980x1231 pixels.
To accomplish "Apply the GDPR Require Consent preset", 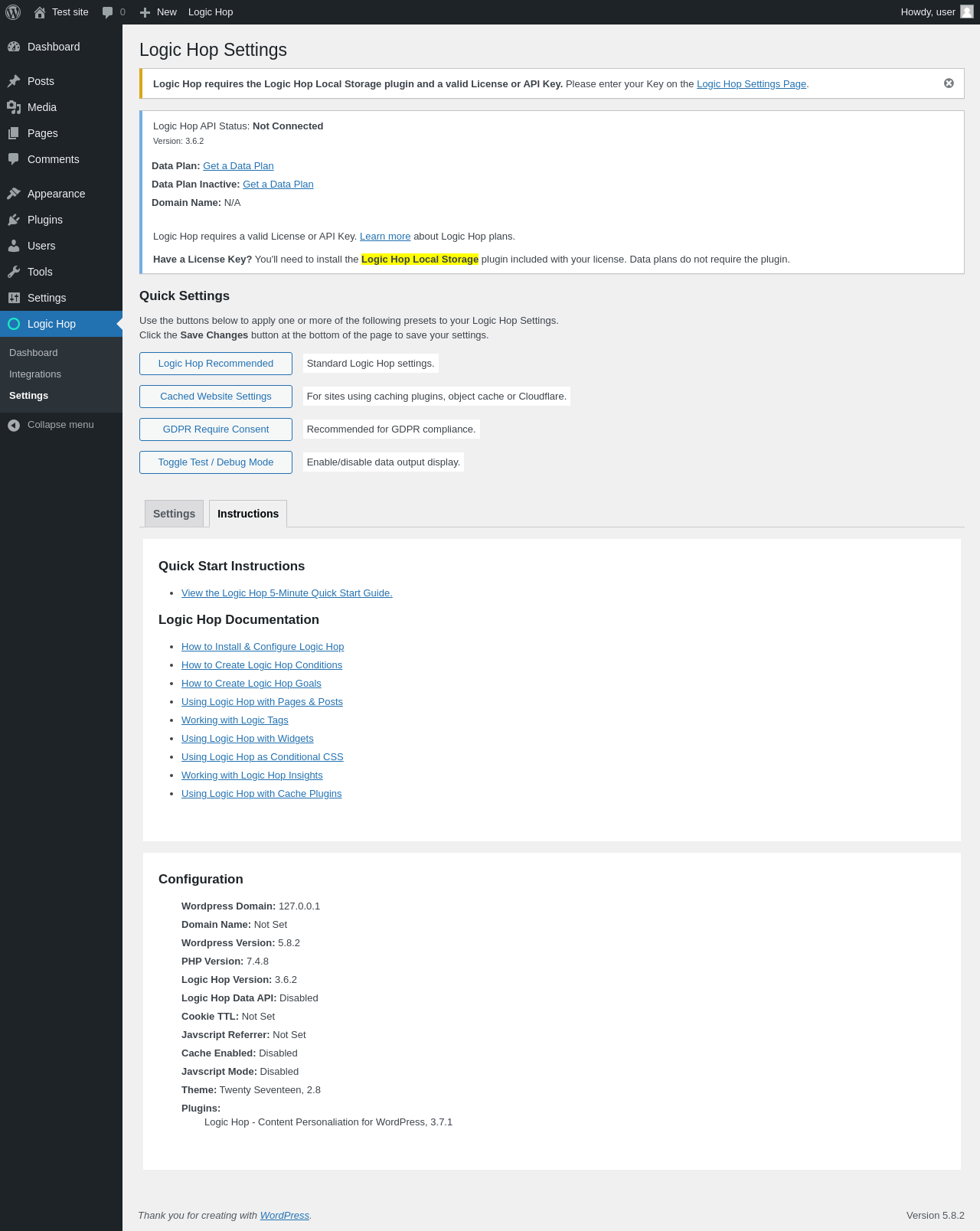I will pos(216,429).
